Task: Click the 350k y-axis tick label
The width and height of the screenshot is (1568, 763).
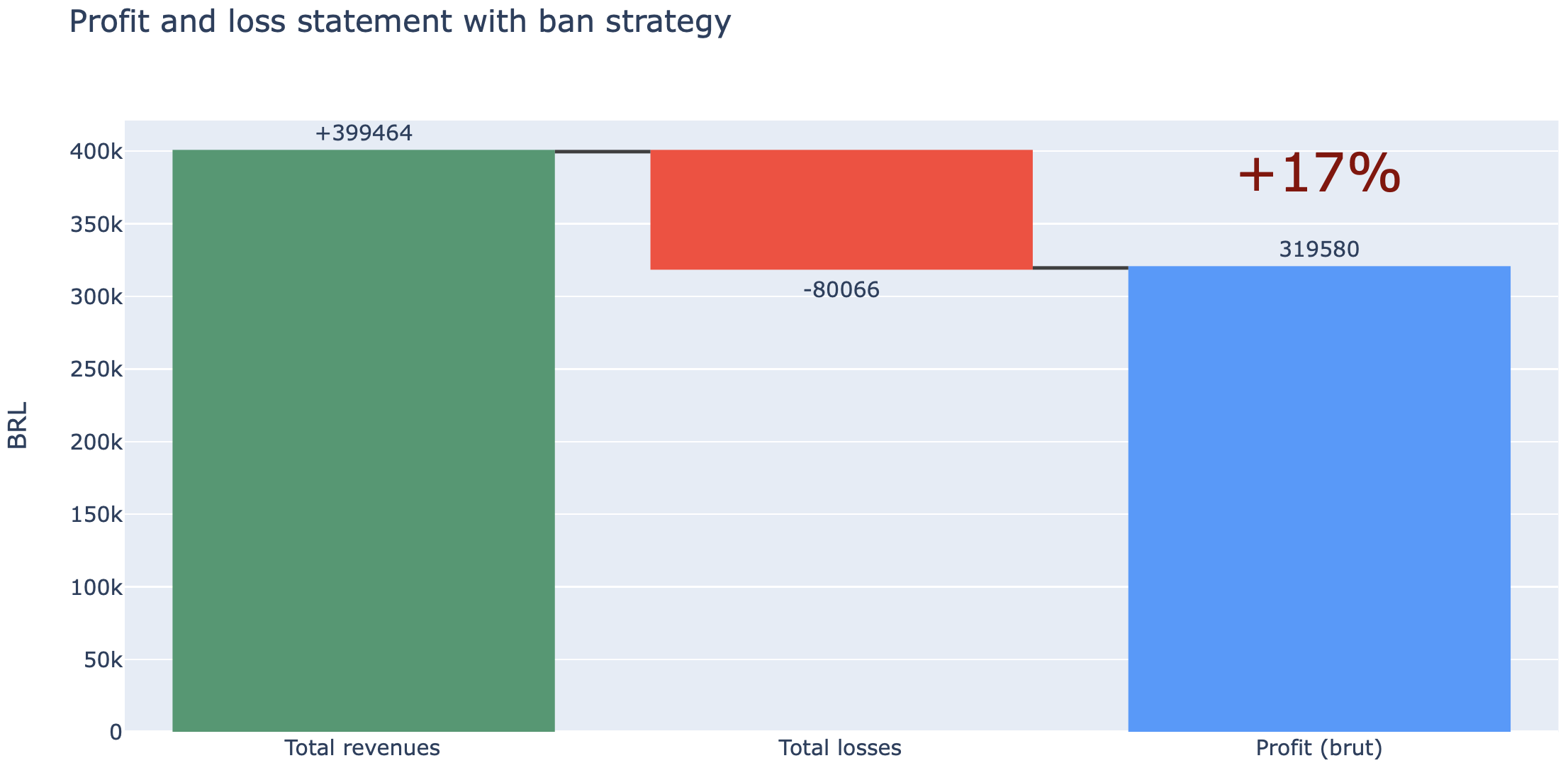Action: (97, 224)
